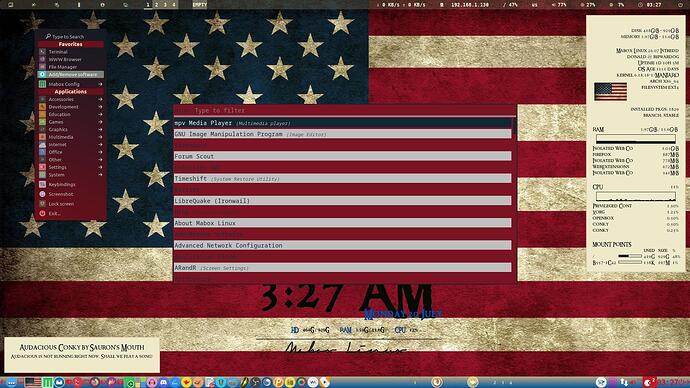Click the white round tray icon in the bottom bar
Viewport: 690px width, 388px height.
pos(601,382)
